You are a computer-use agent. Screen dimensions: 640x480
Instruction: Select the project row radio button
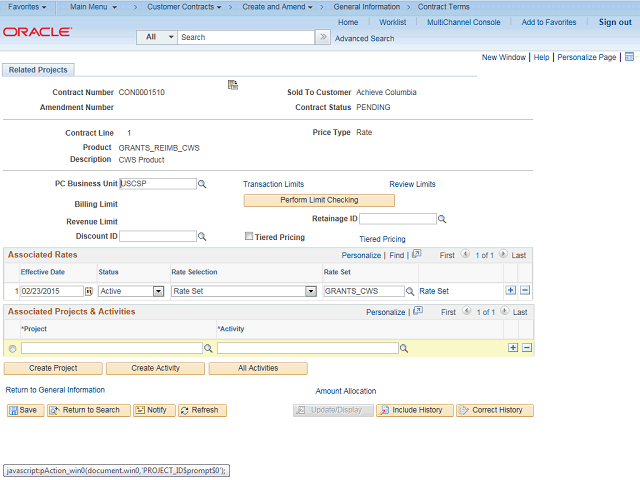13,349
